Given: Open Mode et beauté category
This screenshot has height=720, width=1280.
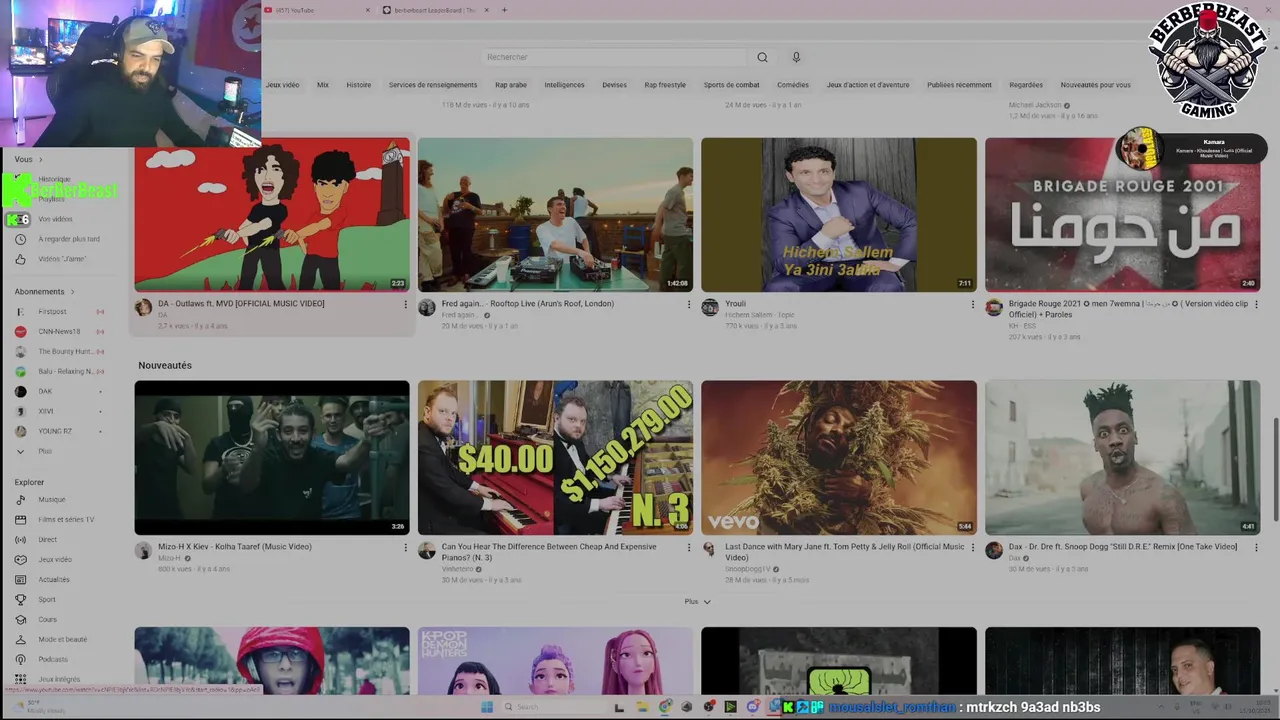Looking at the screenshot, I should pyautogui.click(x=62, y=639).
